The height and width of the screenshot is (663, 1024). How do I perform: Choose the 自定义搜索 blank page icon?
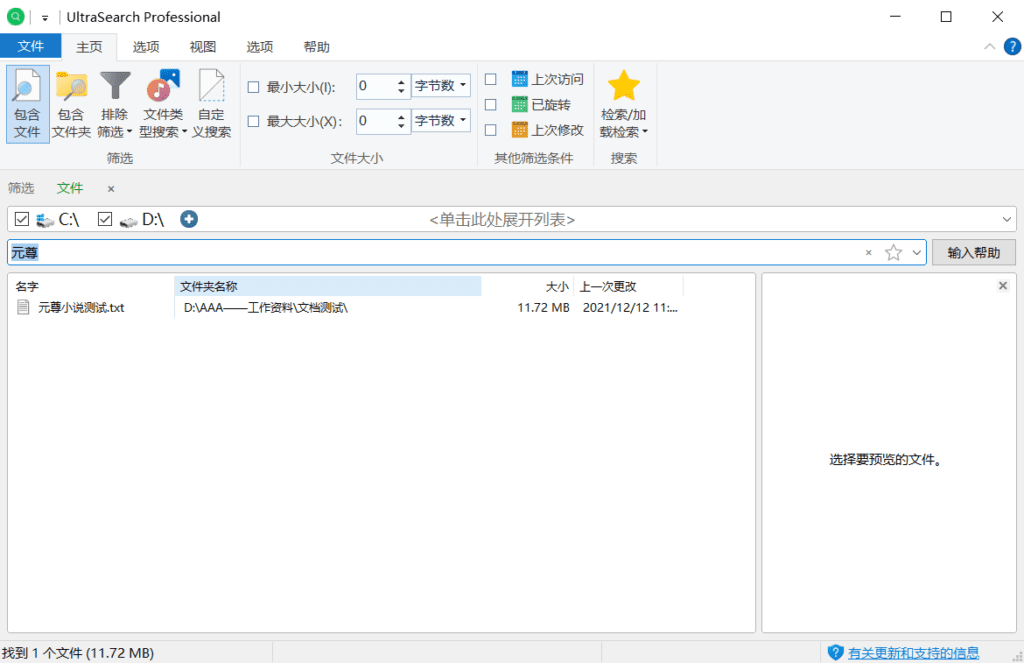pyautogui.click(x=211, y=86)
